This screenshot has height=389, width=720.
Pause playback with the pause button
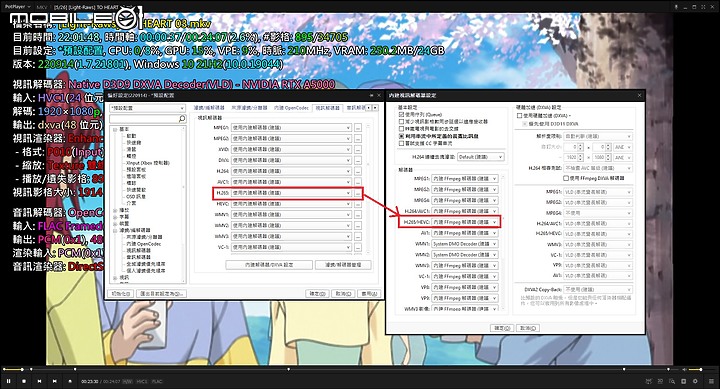(8, 381)
